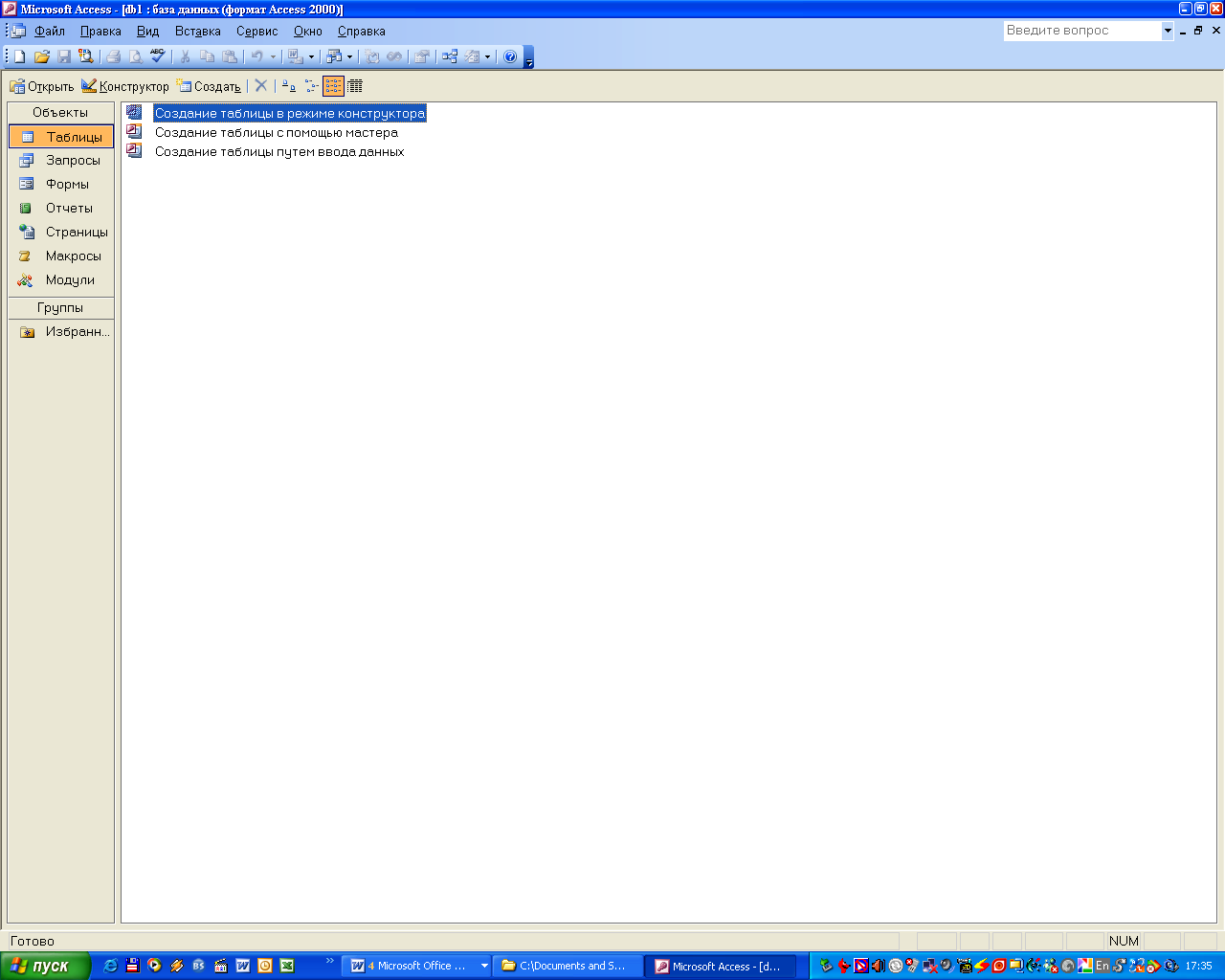Click the En language indicator in tray
Viewport: 1225px width, 980px height.
click(1102, 966)
